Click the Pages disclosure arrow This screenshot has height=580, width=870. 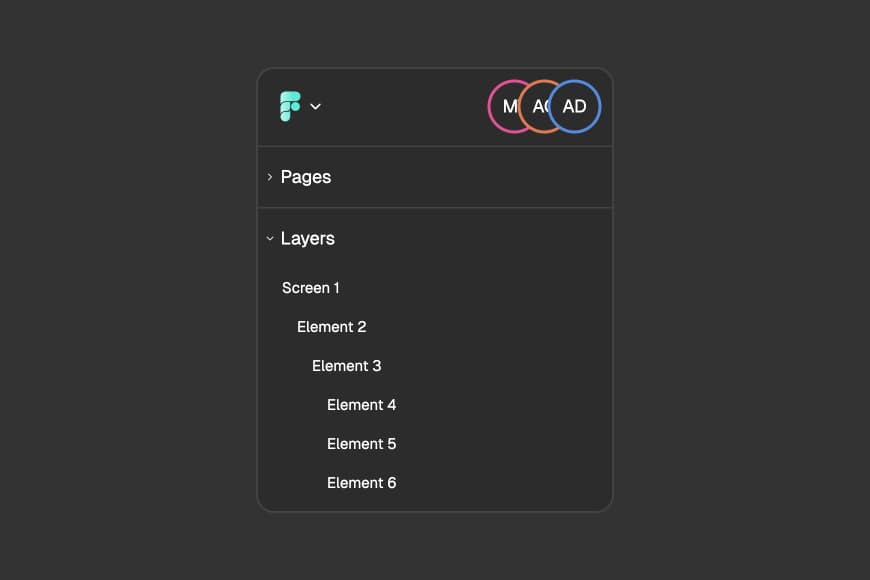tap(270, 177)
